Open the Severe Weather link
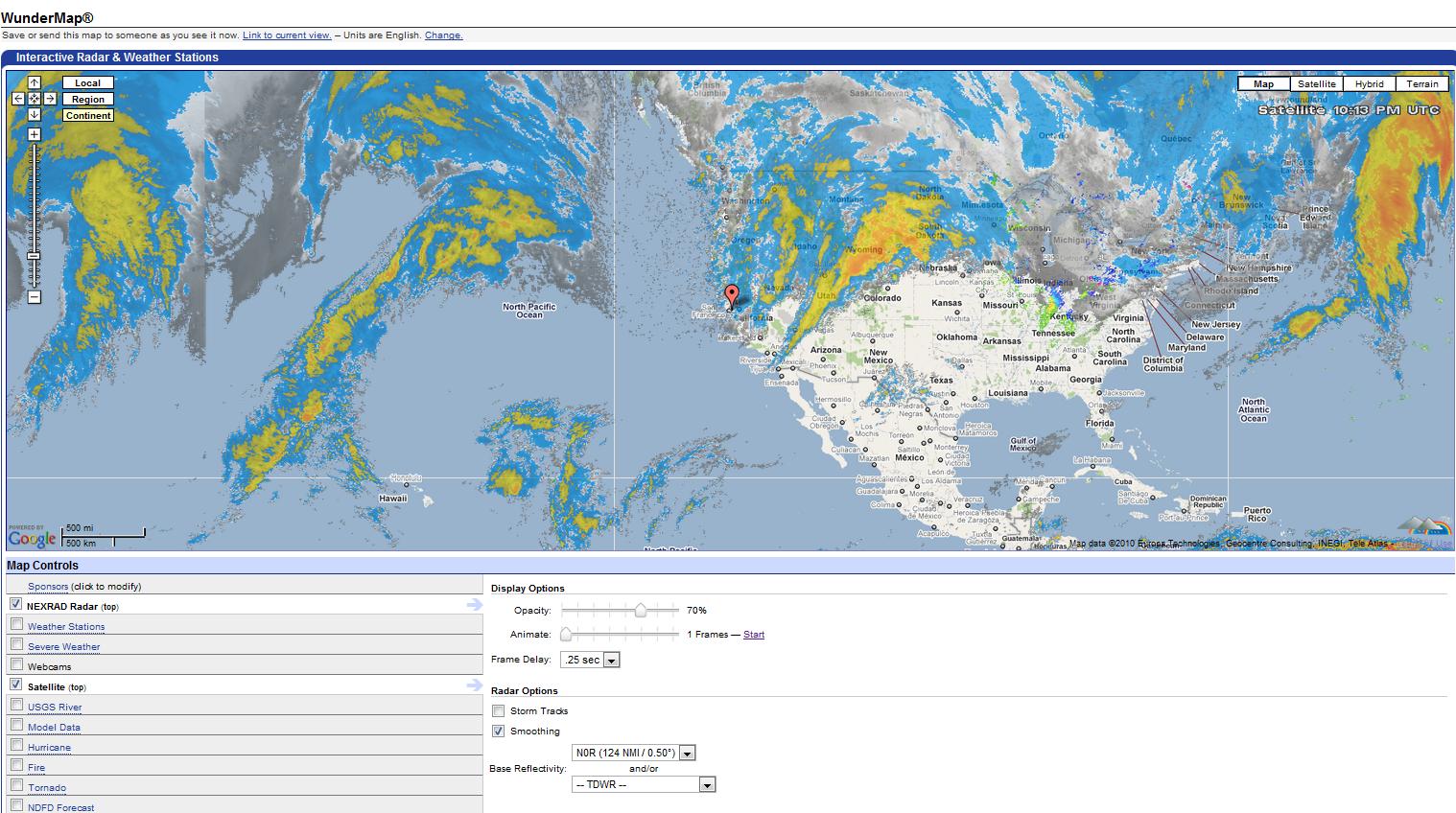Image resolution: width=1456 pixels, height=813 pixels. (63, 646)
